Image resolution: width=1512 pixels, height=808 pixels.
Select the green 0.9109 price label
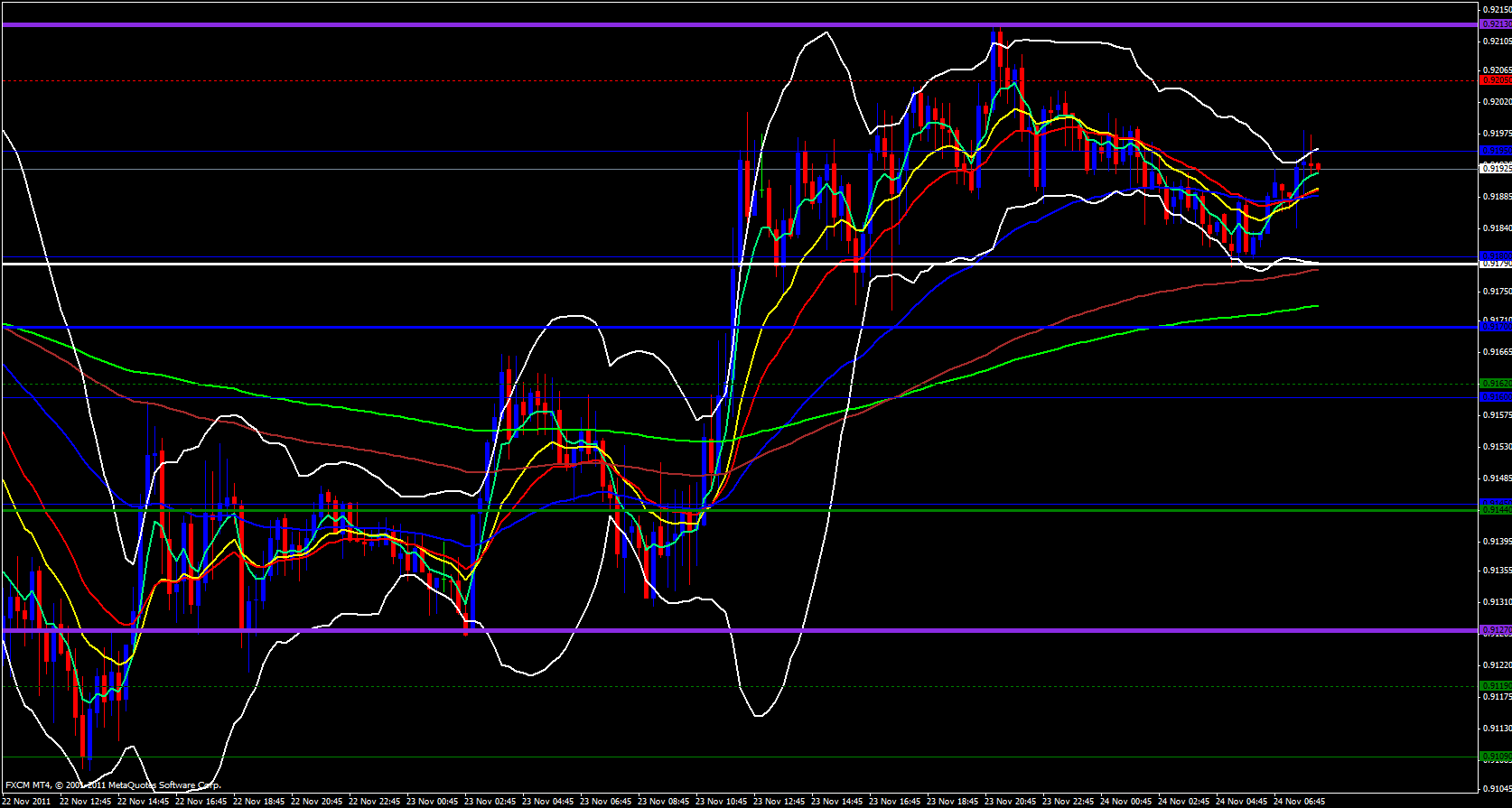(1496, 757)
